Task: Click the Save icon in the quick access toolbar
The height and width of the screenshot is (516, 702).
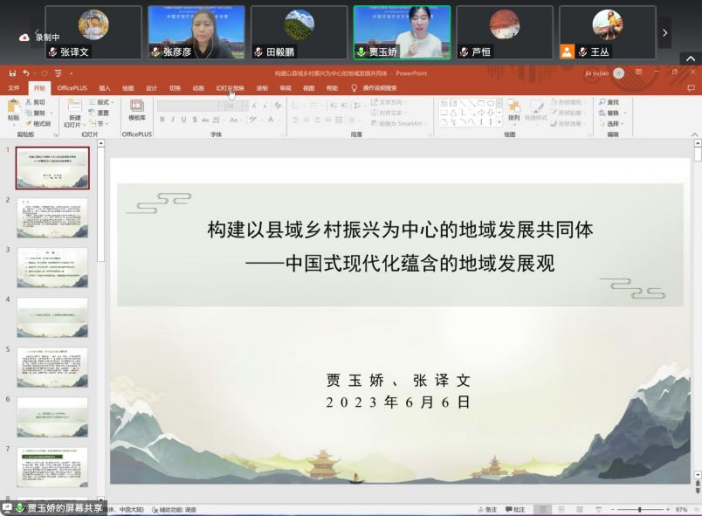Action: point(13,73)
